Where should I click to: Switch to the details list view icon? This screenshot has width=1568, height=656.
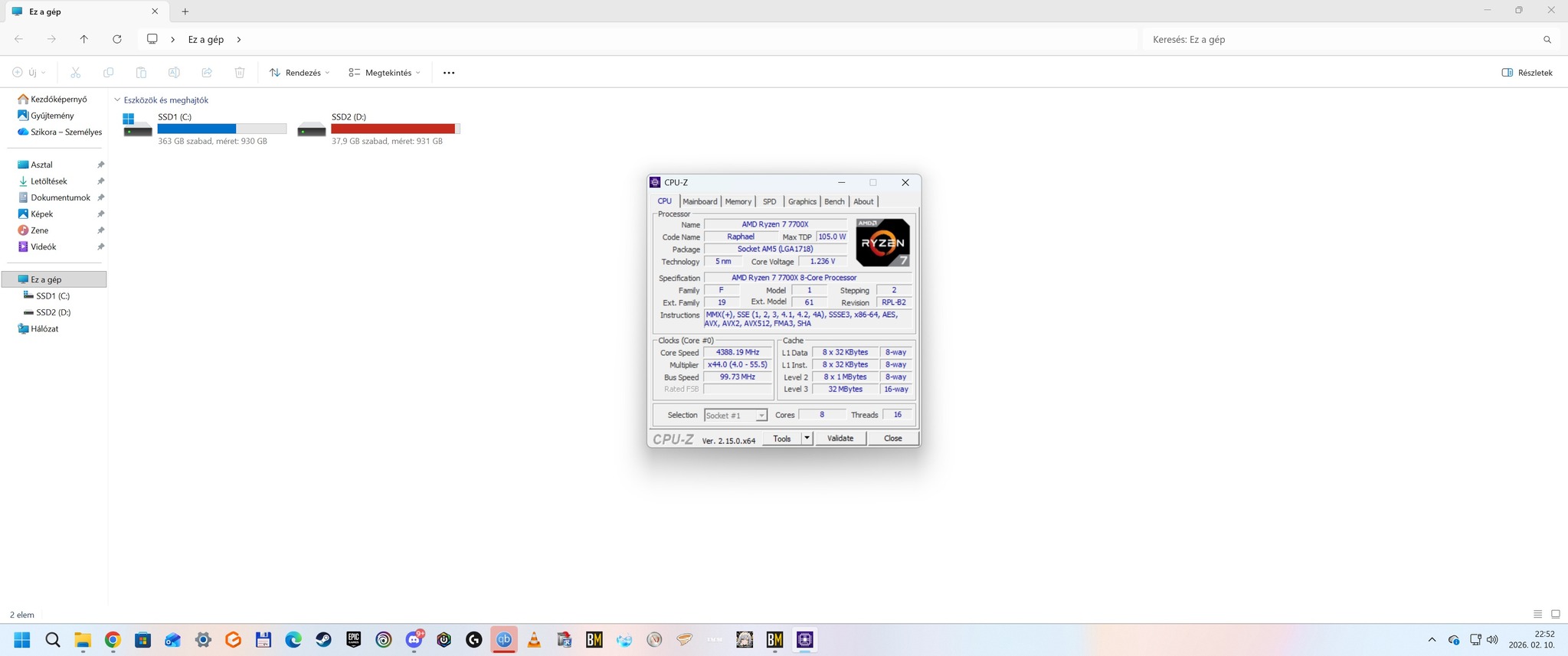point(1537,614)
